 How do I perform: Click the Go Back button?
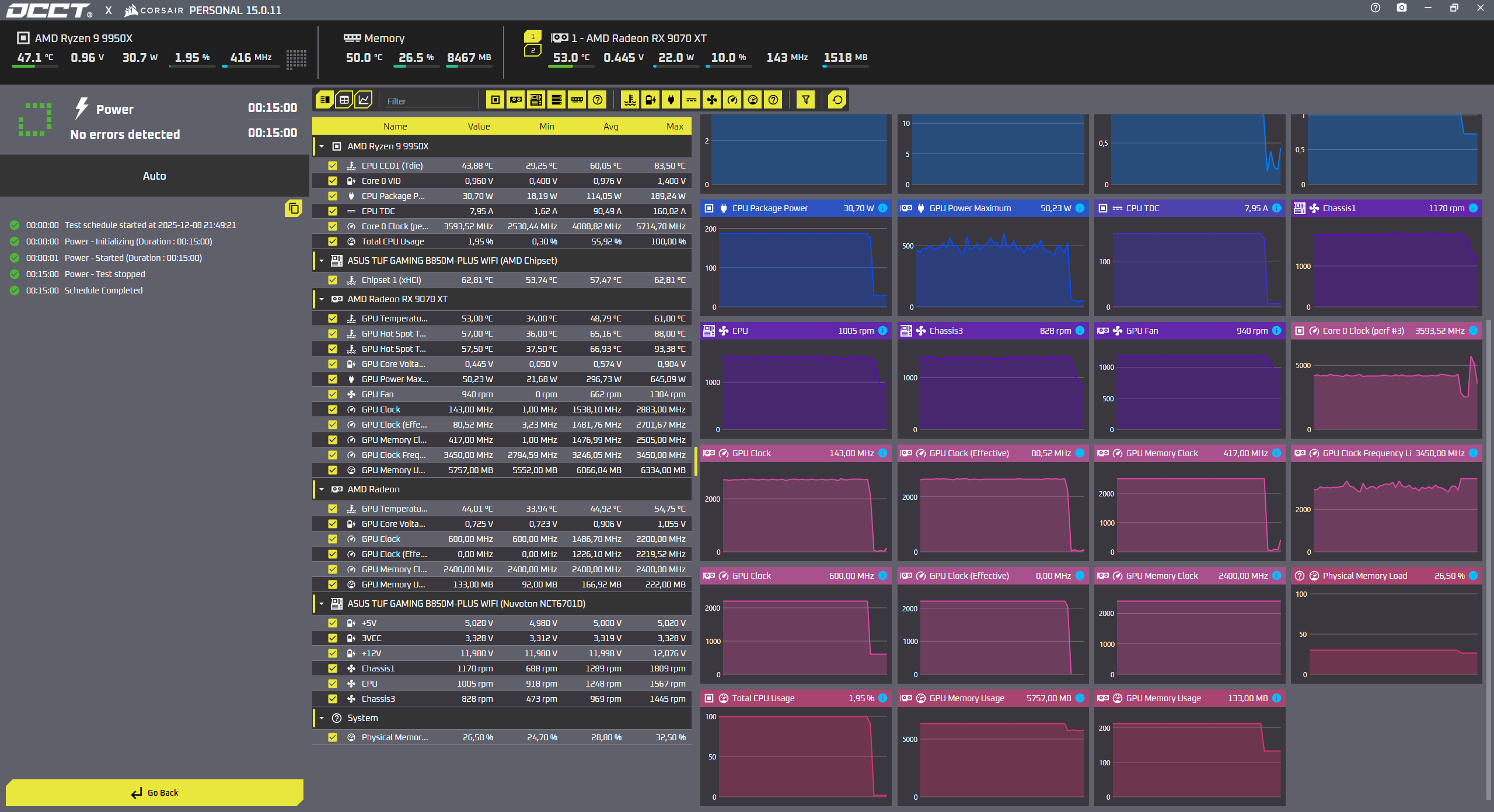[155, 793]
